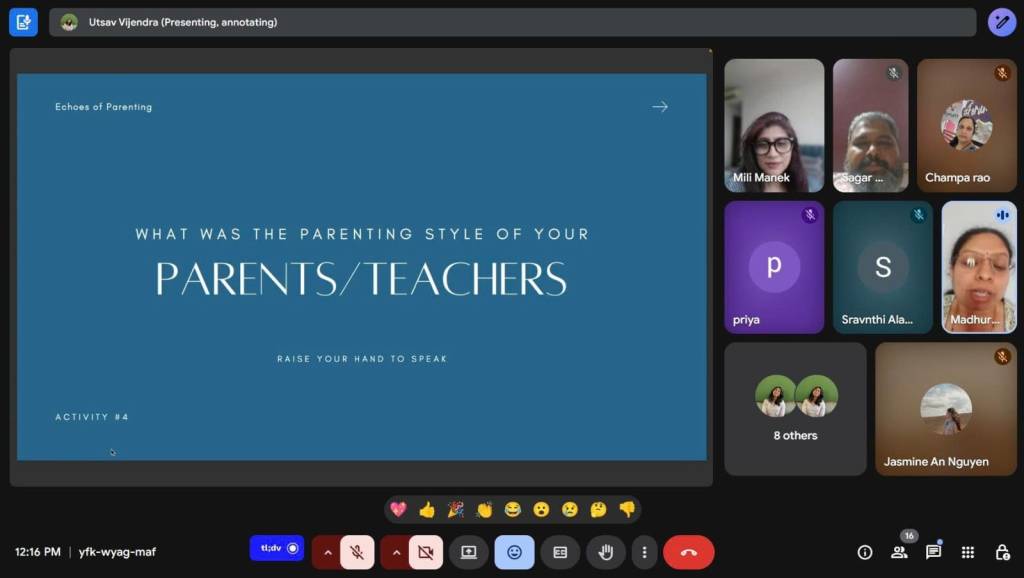Click the Present now screen share icon
This screenshot has height=578, width=1024.
click(468, 552)
